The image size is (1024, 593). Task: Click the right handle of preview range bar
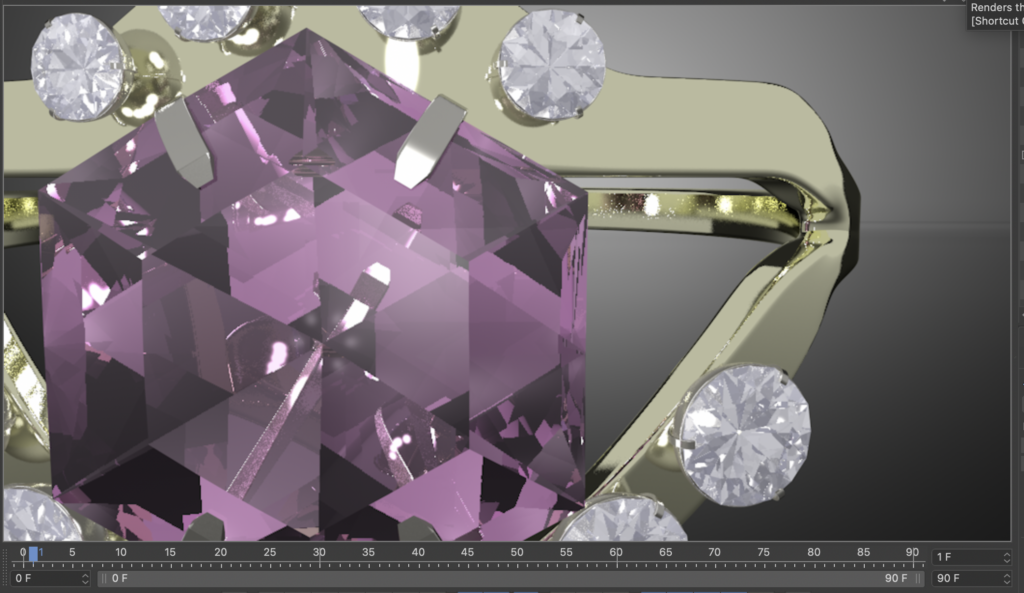[x=918, y=578]
